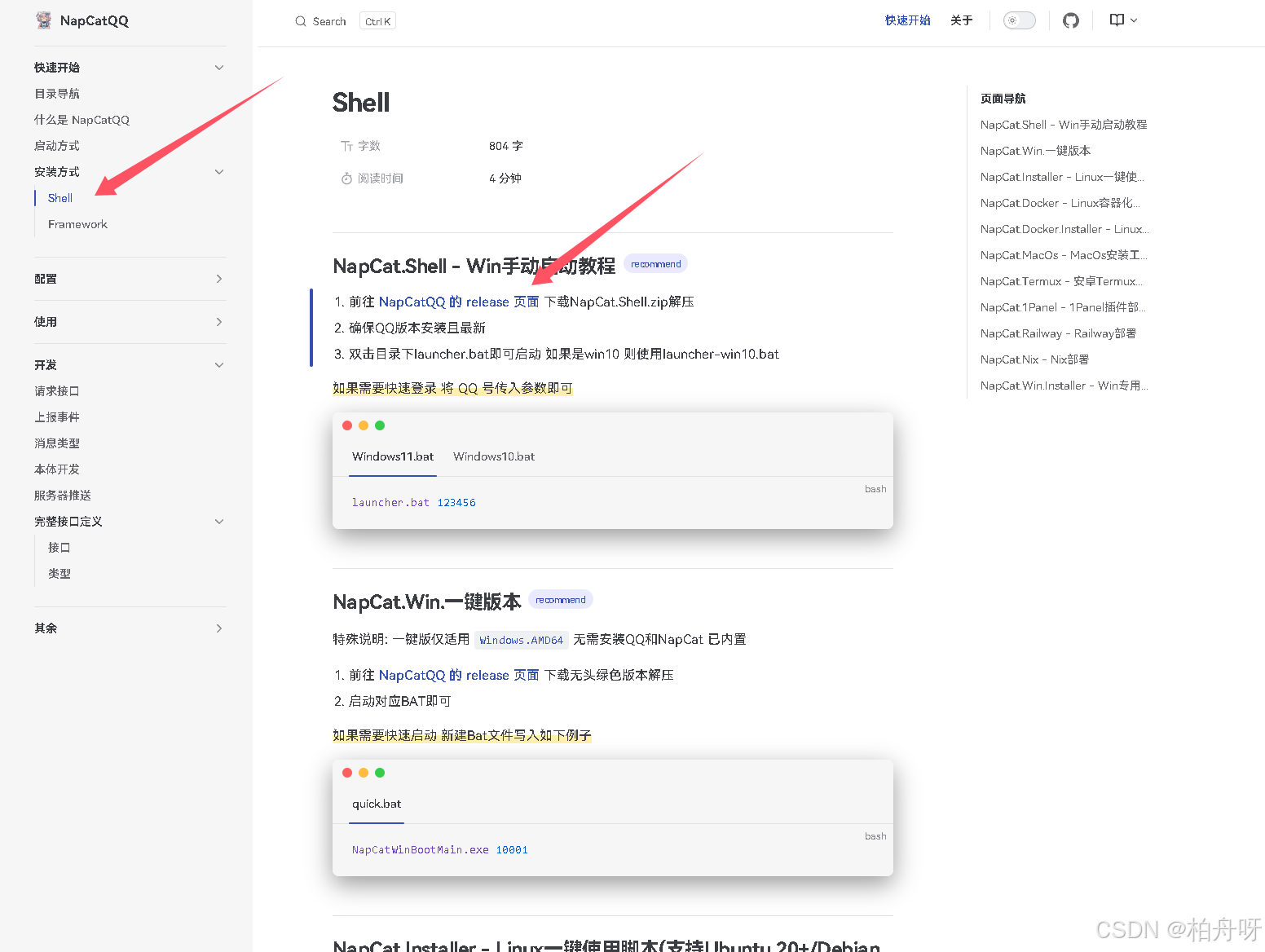Collapse the 快速开始 sidebar section

[x=219, y=68]
